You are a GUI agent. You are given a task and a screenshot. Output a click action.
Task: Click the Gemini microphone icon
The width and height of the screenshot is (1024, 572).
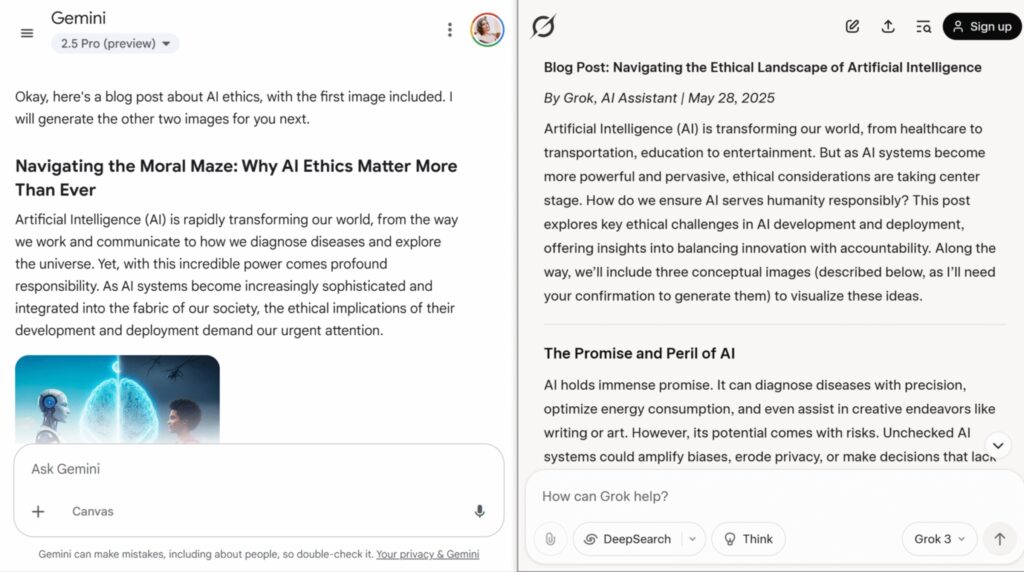479,511
